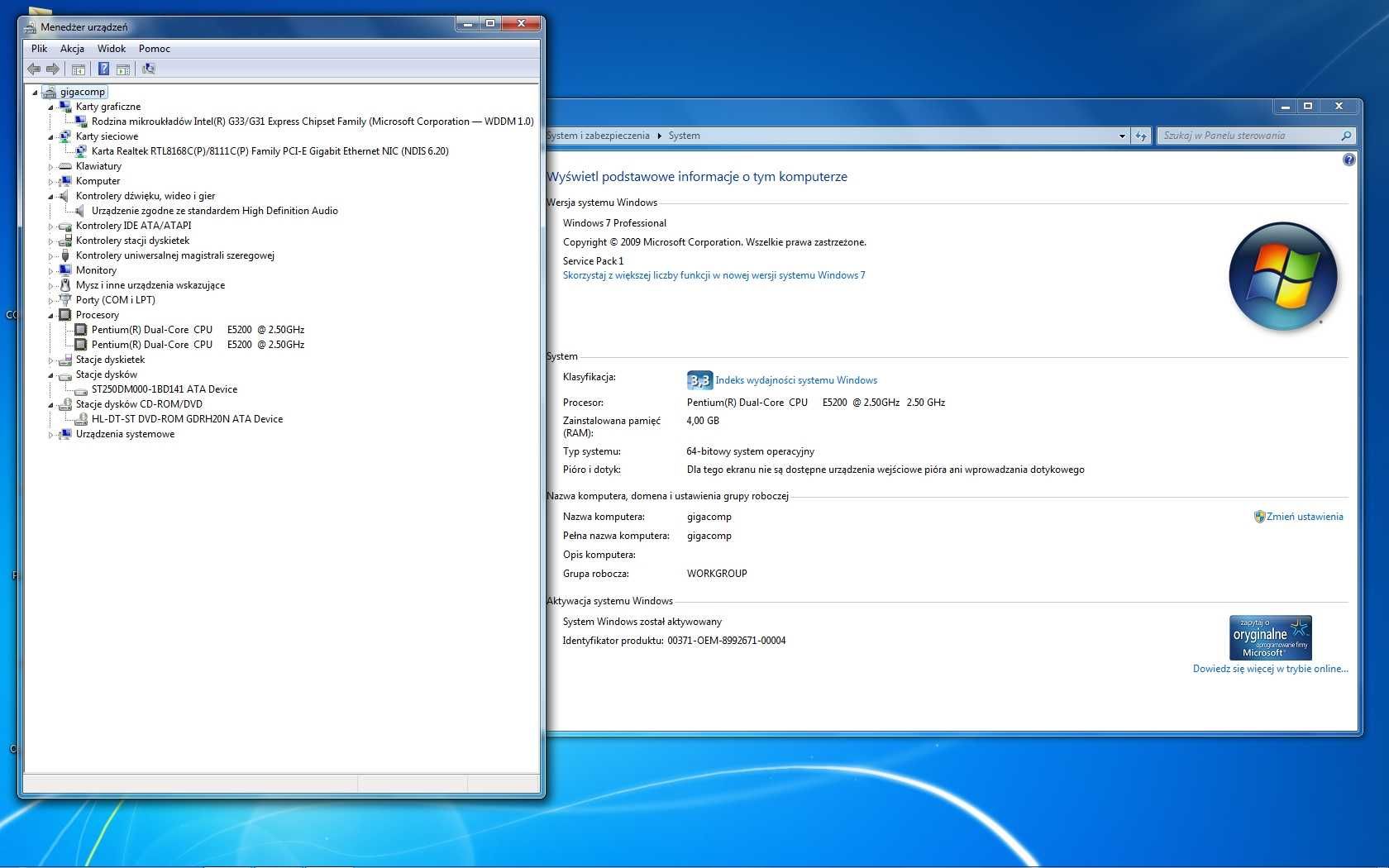Select the Realtek RTL8168C Gigabit Ethernet NIC

270,151
